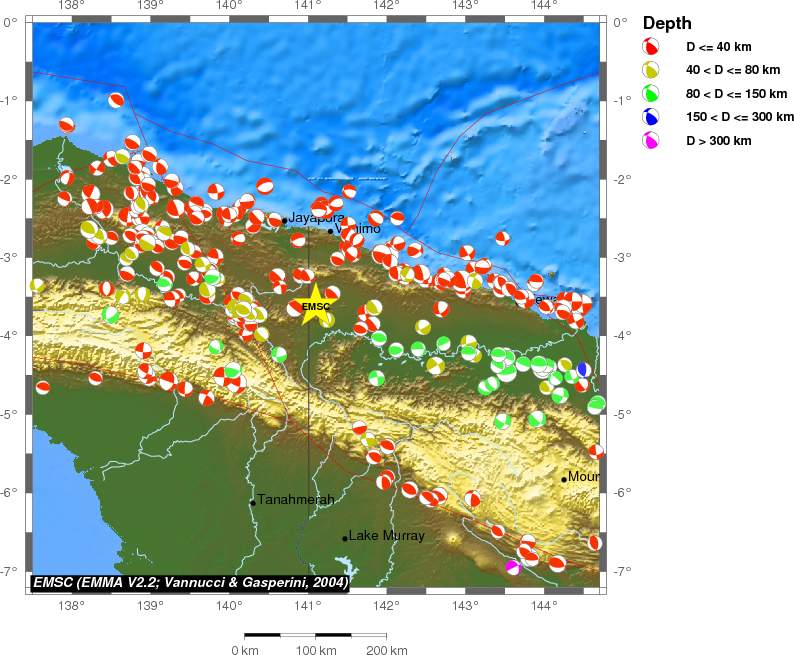Click the olive beachball icon for 40 < D <= 80 km
This screenshot has height=655, width=794.
(651, 70)
